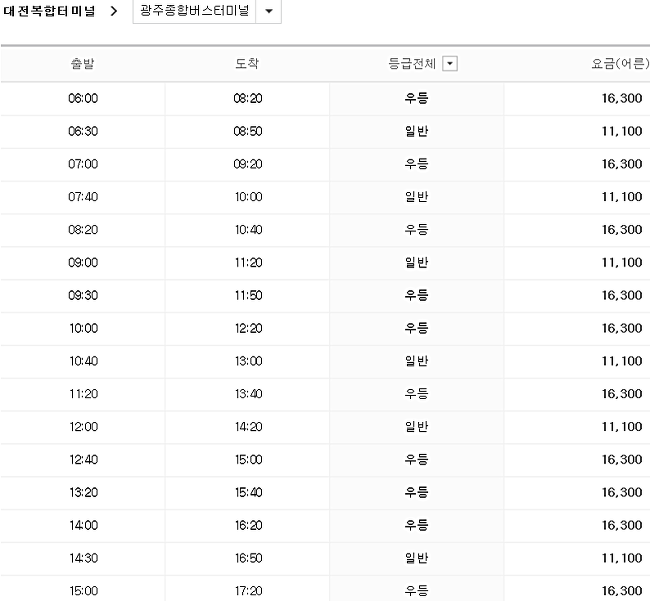Select the 07:00 departure time
Screen dimensions: 650x601
(83, 164)
